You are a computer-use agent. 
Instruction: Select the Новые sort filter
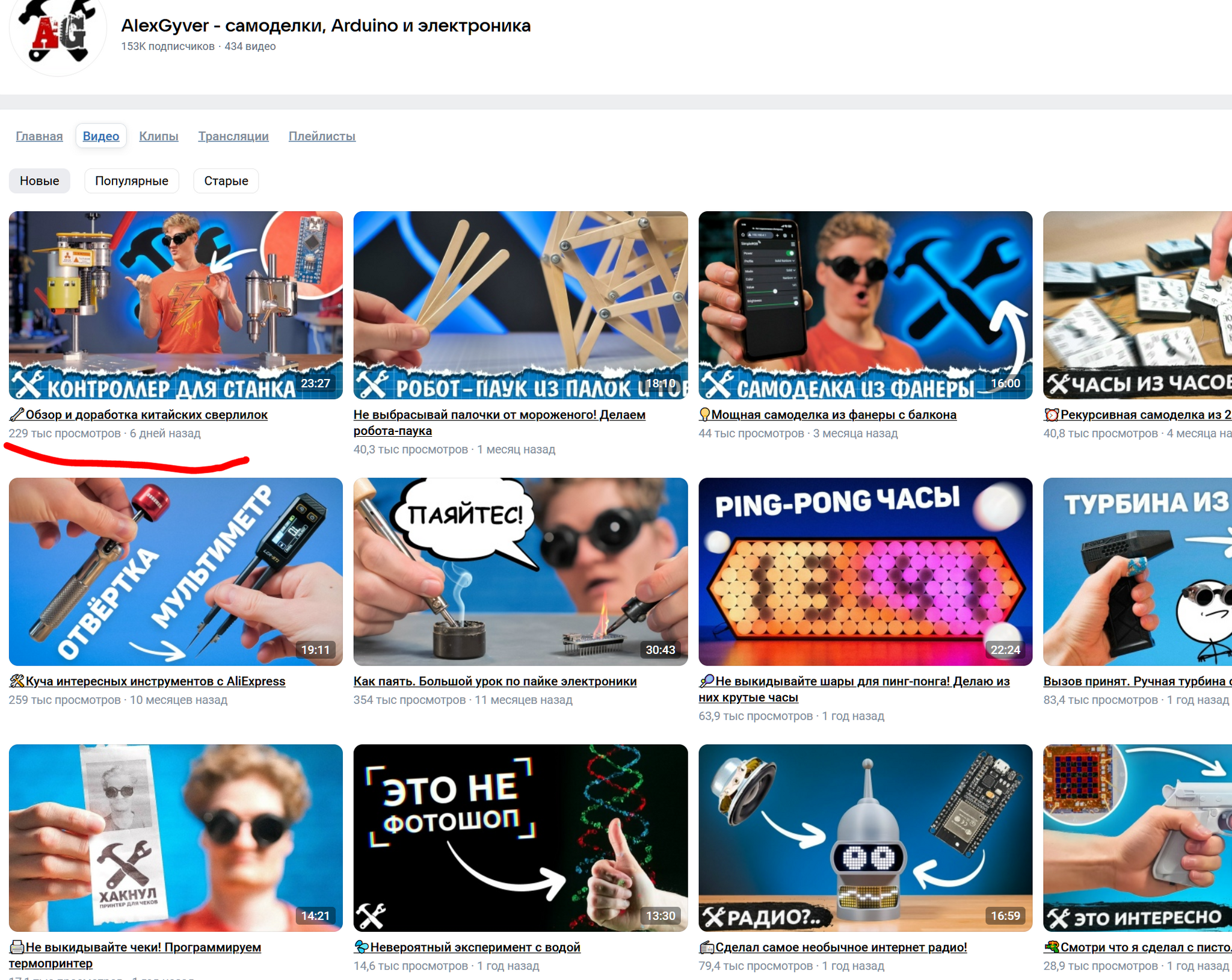pos(39,180)
